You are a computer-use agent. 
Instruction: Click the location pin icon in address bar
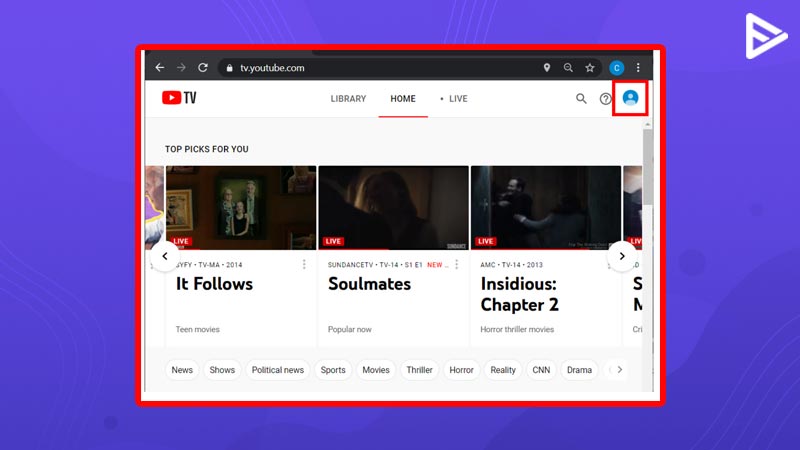click(x=546, y=67)
